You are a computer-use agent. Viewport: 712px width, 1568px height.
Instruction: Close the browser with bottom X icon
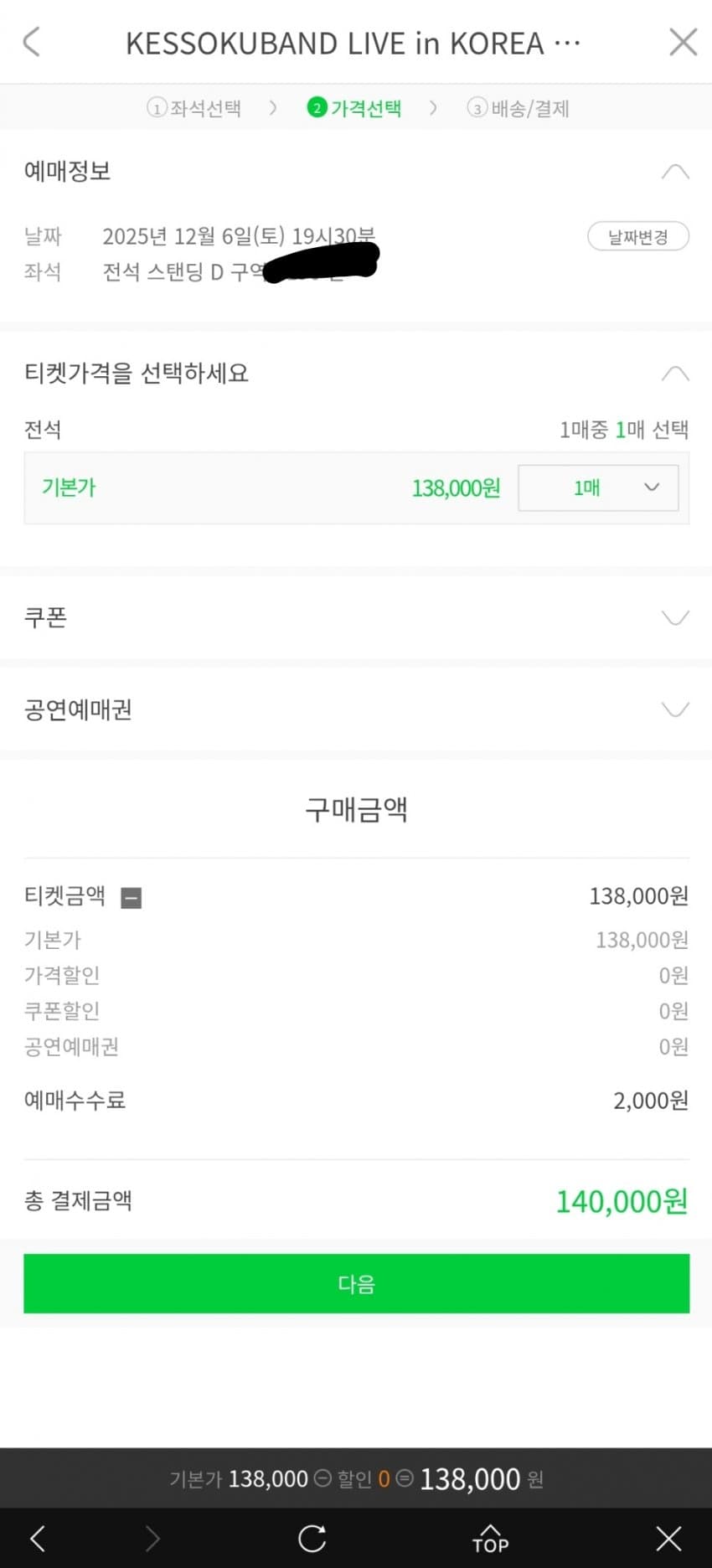668,1539
